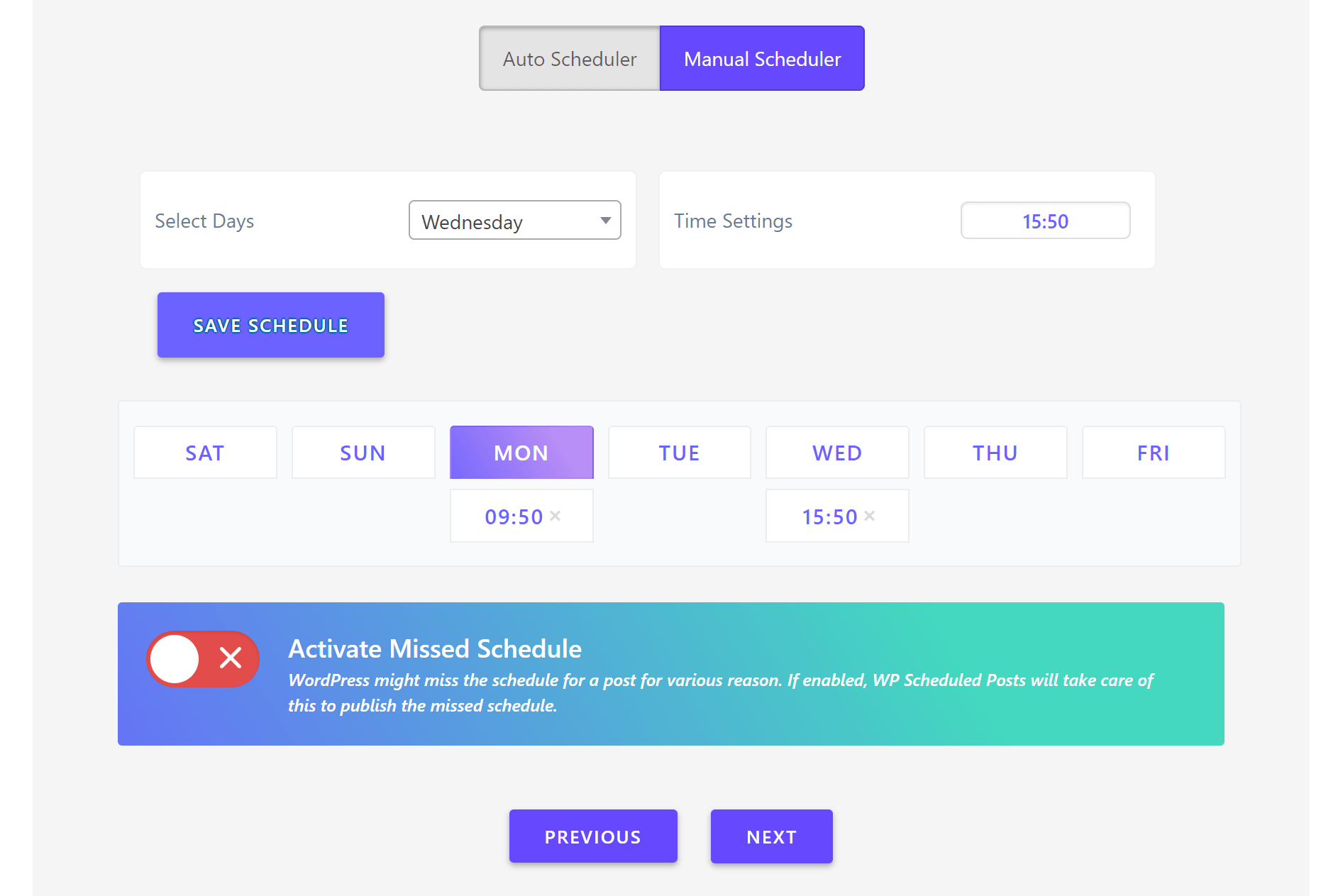Open the Select Days dropdown showing Wednesday
The width and height of the screenshot is (1343, 896).
click(x=515, y=220)
